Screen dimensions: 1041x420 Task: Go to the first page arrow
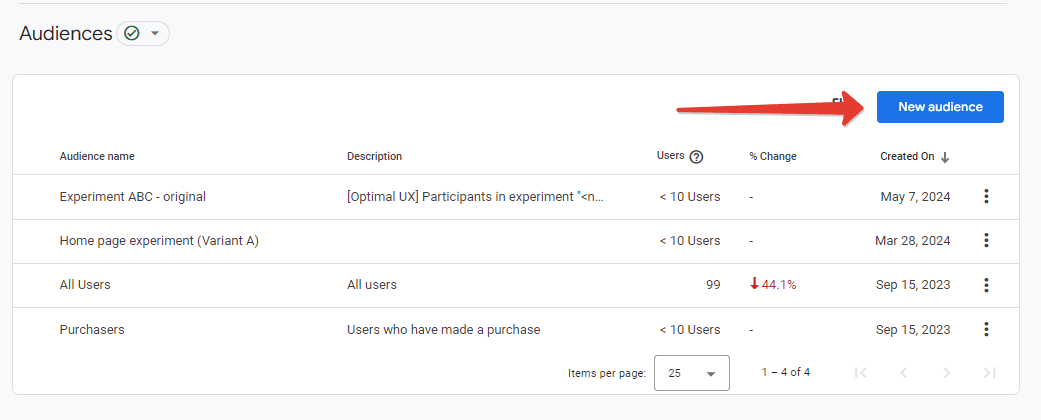coord(861,373)
